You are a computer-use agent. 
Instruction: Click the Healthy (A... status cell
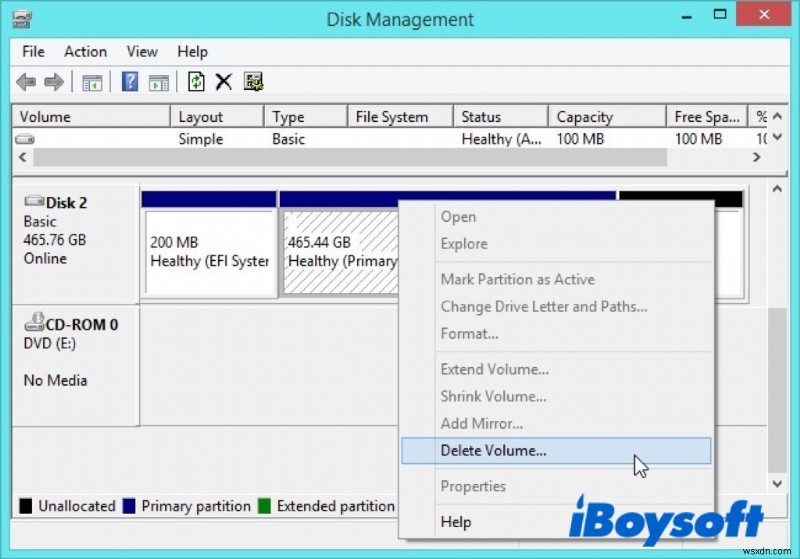501,139
